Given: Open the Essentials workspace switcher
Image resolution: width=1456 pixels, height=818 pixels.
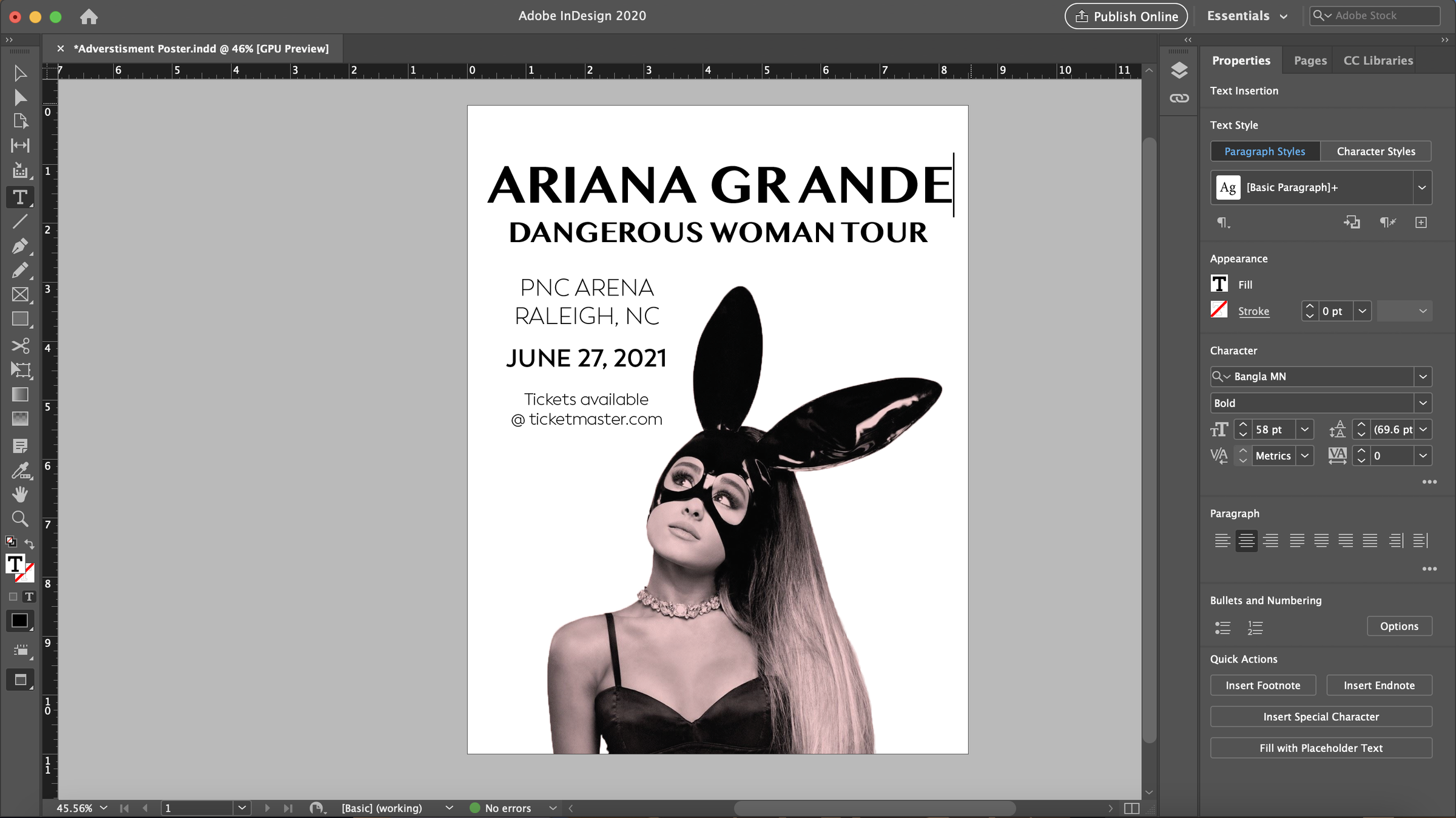Looking at the screenshot, I should pyautogui.click(x=1247, y=16).
